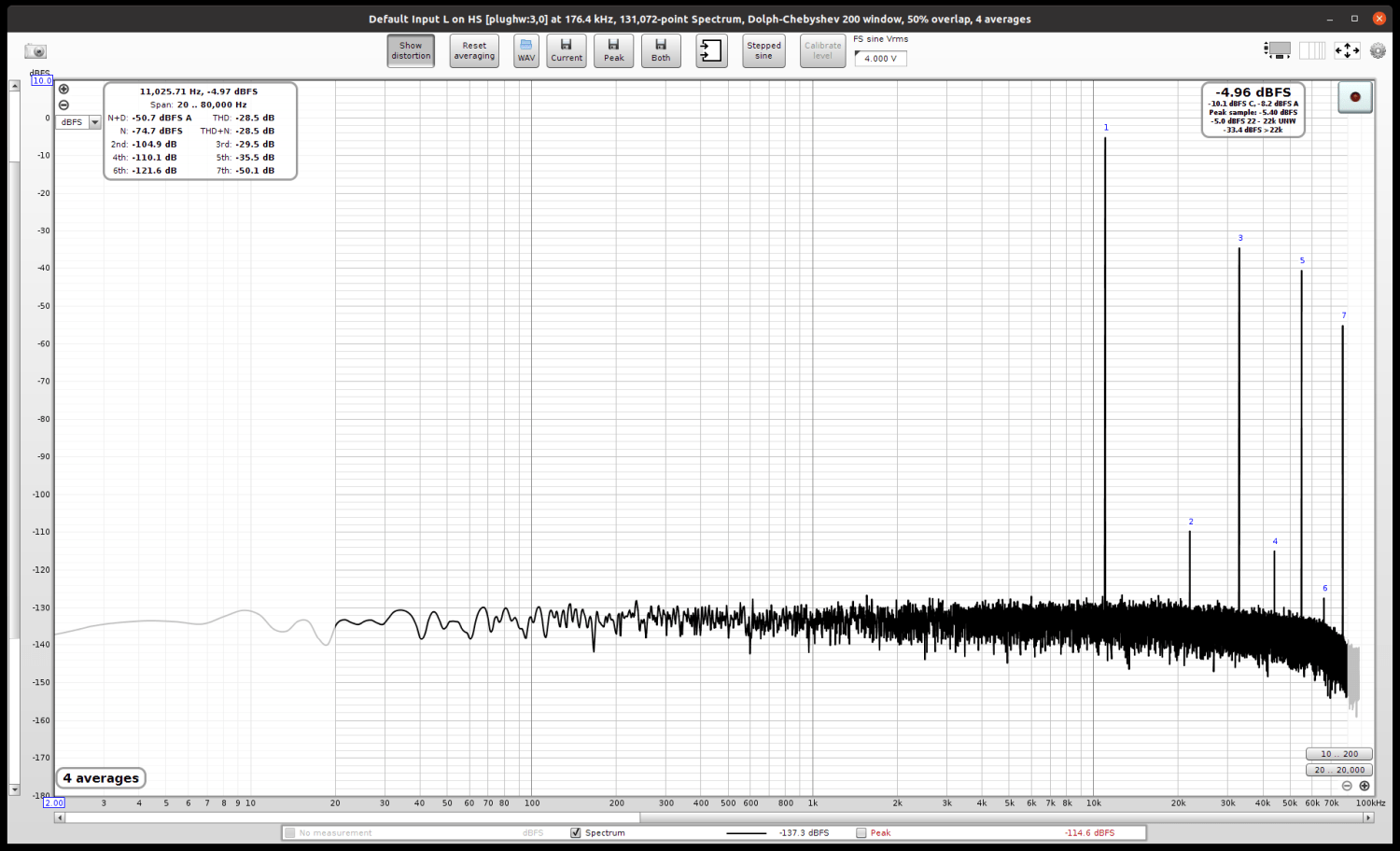This screenshot has height=851, width=1400.
Task: Zoom in vertical axis with plus icon
Action: tap(63, 90)
